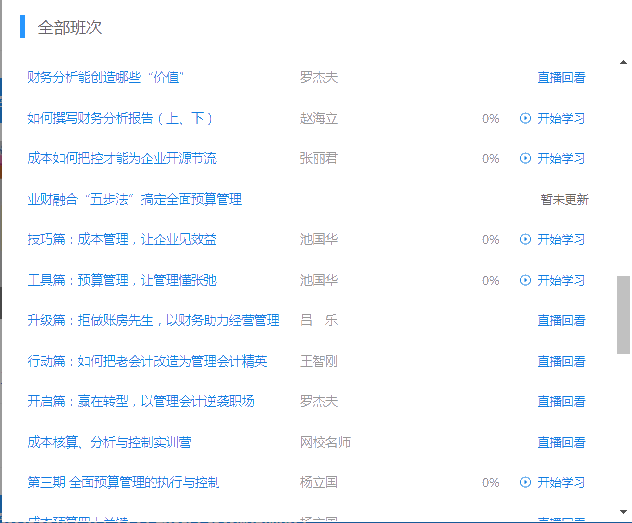Screen dimensions: 632x523
Task: Click teacher name 吕 乐
Action: (318, 320)
